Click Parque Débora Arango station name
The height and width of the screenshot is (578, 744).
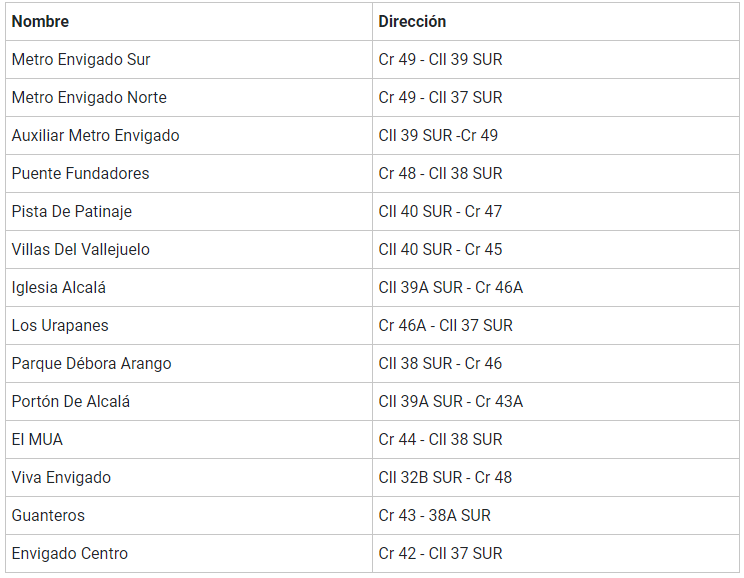(91, 364)
